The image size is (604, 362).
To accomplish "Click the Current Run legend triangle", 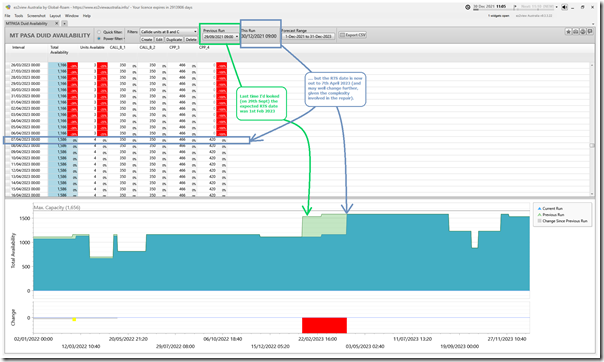I will pyautogui.click(x=539, y=208).
